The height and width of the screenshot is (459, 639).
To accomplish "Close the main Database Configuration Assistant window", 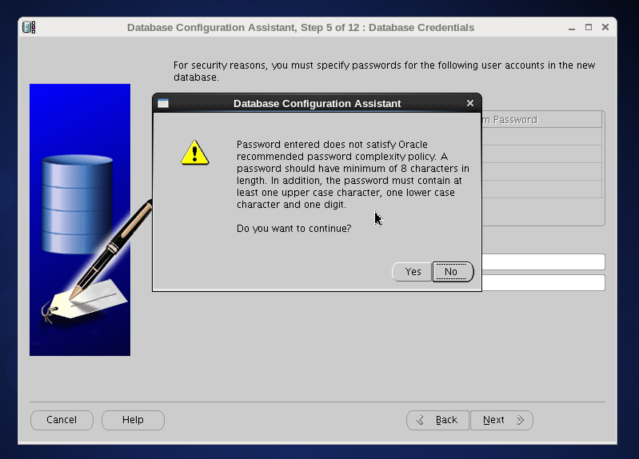I will point(605,27).
